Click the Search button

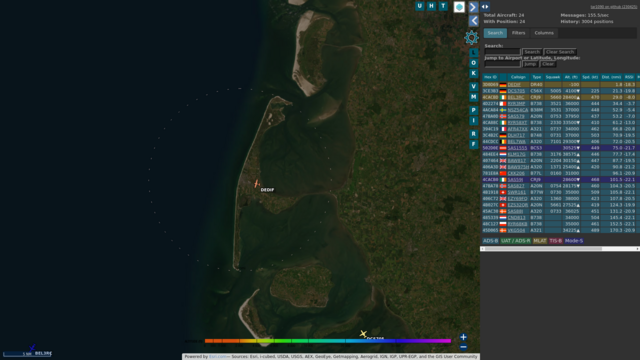coord(532,52)
